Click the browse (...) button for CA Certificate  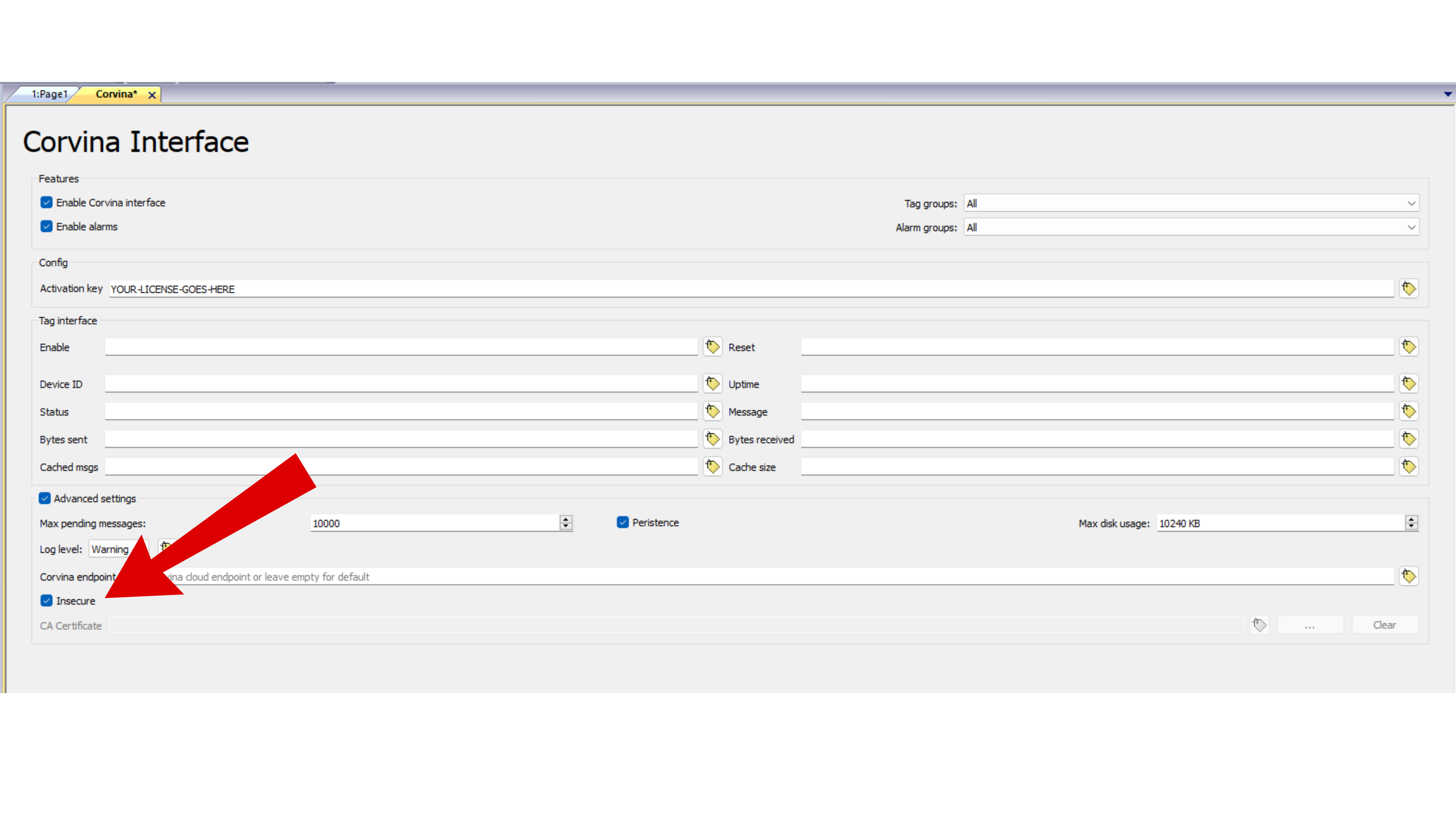(x=1310, y=625)
